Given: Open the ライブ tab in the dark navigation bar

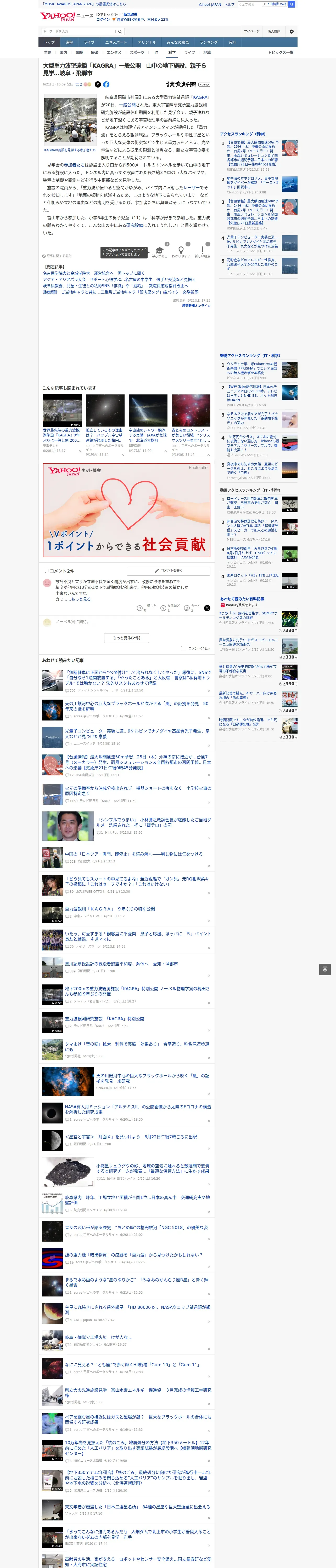Looking at the screenshot, I should [x=89, y=43].
